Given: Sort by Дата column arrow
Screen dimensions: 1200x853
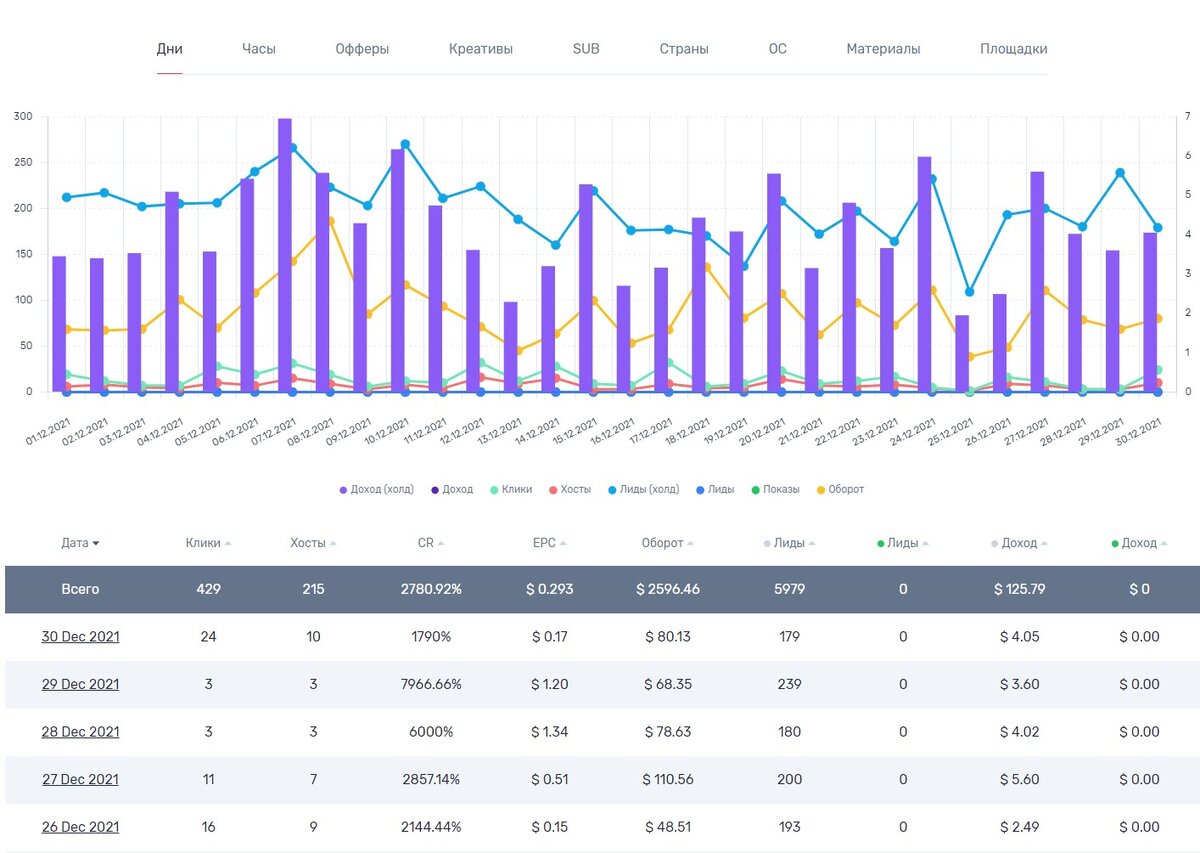Looking at the screenshot, I should 96,544.
